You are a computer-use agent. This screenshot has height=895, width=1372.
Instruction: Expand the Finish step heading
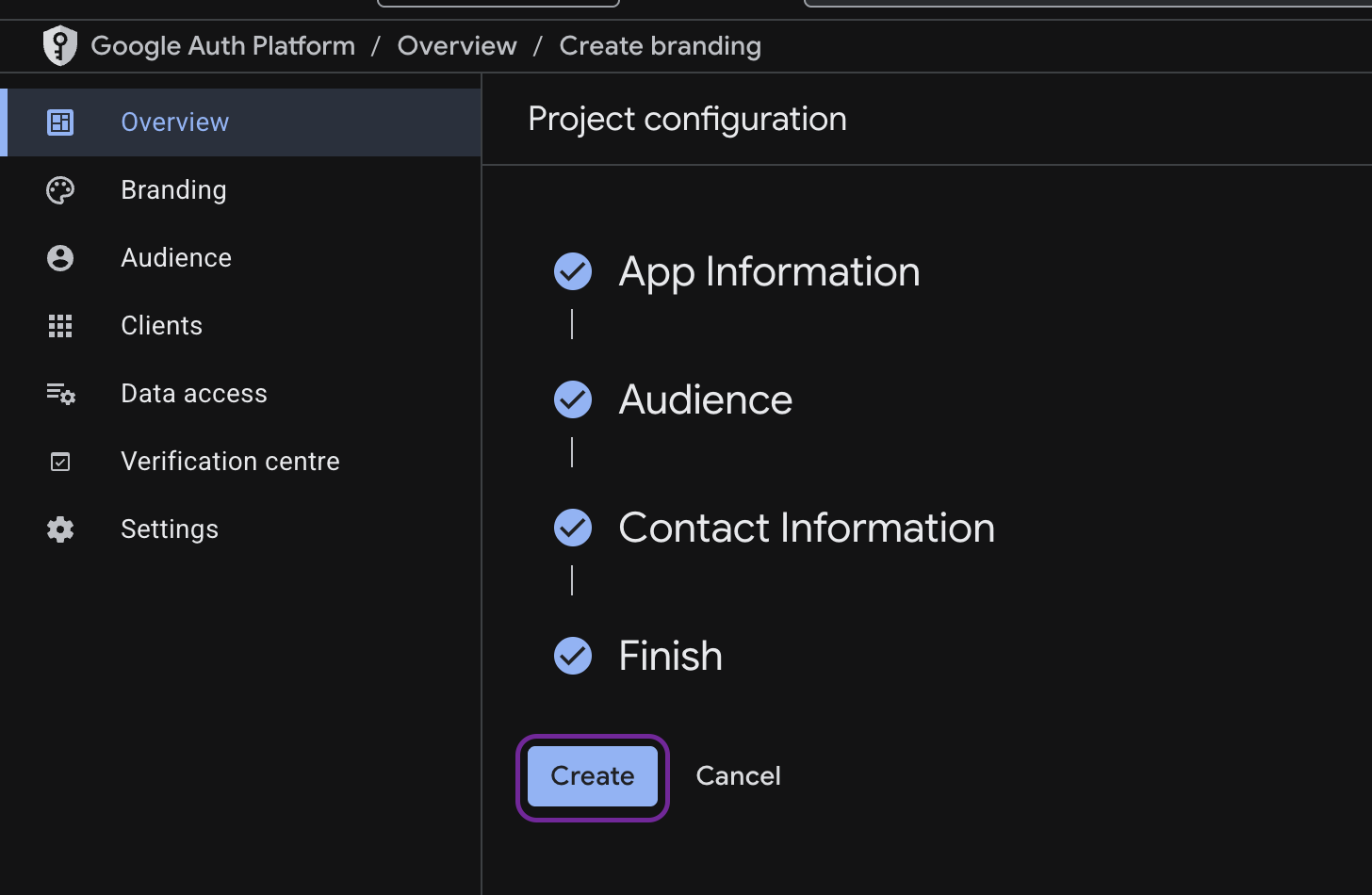(x=671, y=656)
